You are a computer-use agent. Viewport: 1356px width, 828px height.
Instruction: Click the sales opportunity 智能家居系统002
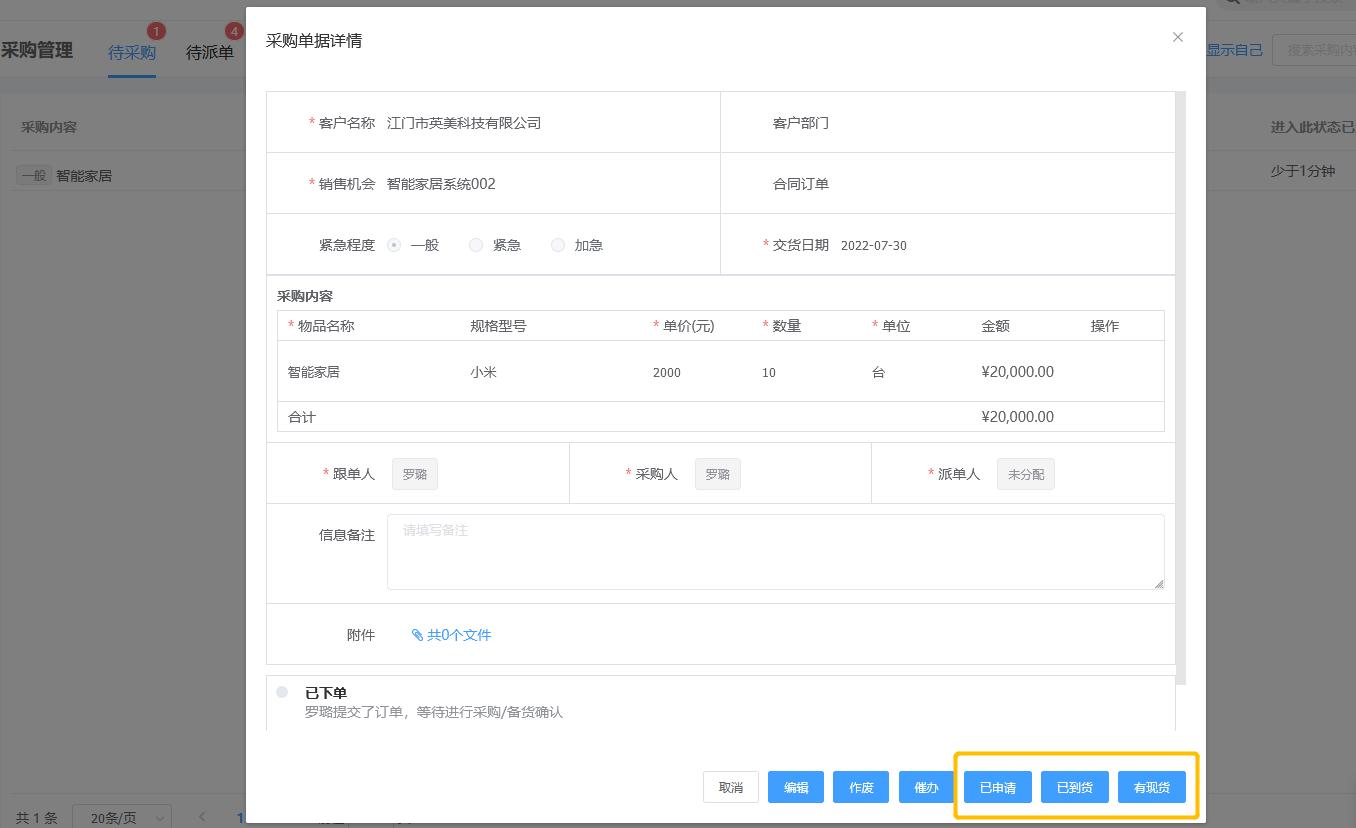[441, 184]
